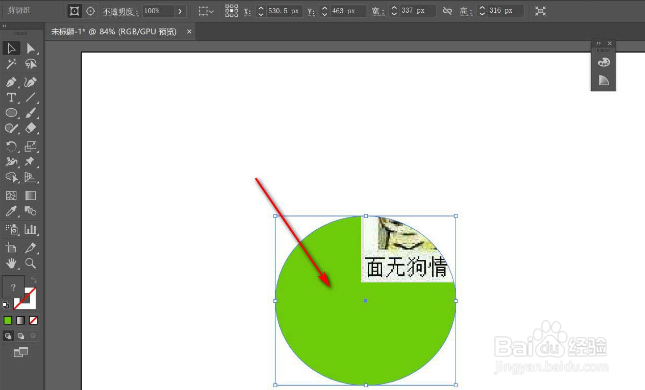Enable Draw Inside mode

click(x=33, y=336)
